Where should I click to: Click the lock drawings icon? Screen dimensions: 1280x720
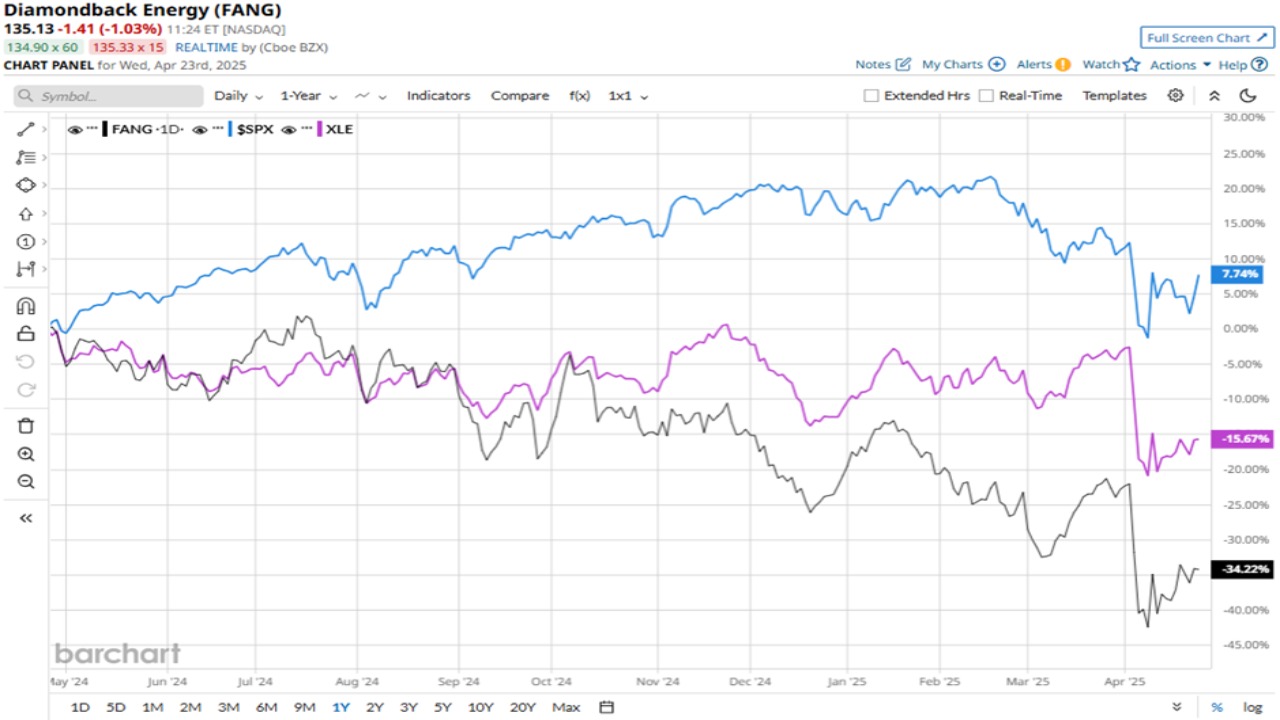(26, 334)
